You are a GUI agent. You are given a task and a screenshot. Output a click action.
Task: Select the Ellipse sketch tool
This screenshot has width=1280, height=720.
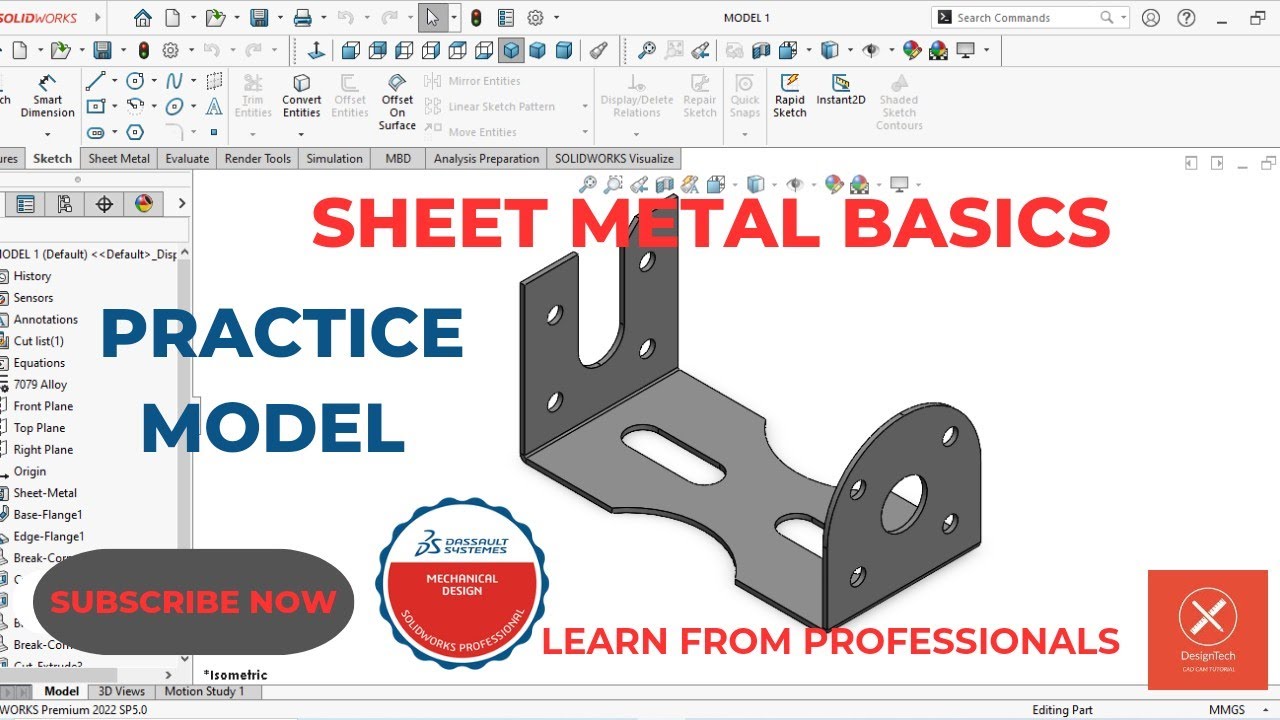pyautogui.click(x=174, y=106)
